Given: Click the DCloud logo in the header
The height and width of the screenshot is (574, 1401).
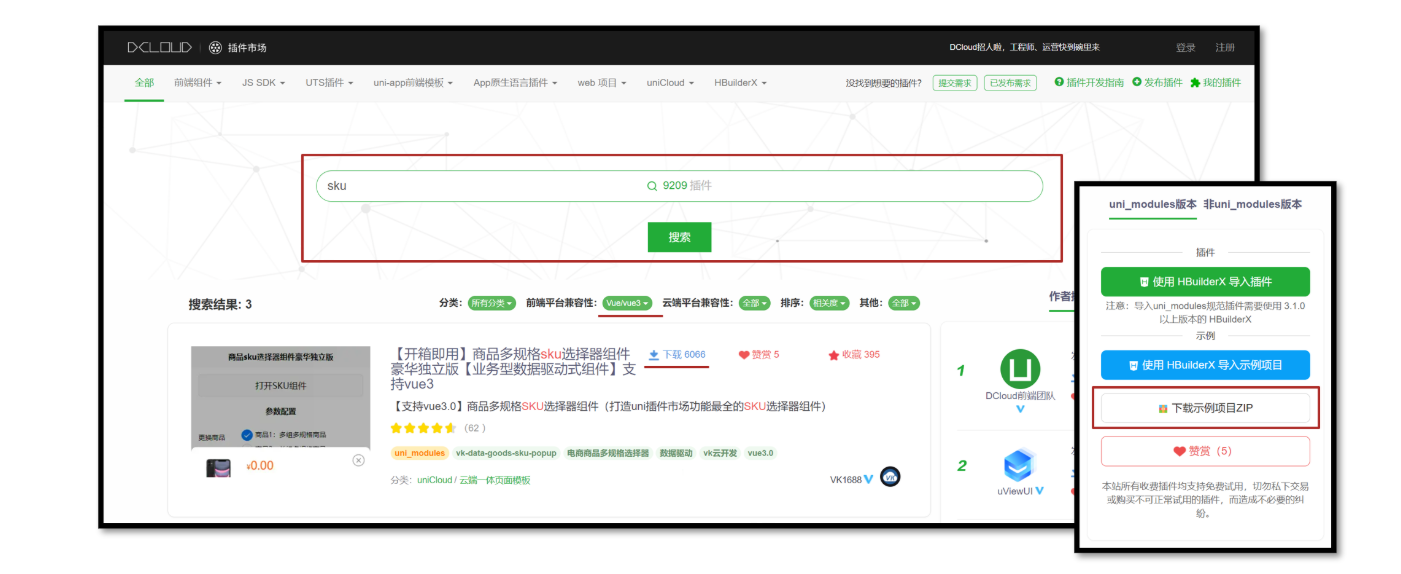Looking at the screenshot, I should 159,47.
